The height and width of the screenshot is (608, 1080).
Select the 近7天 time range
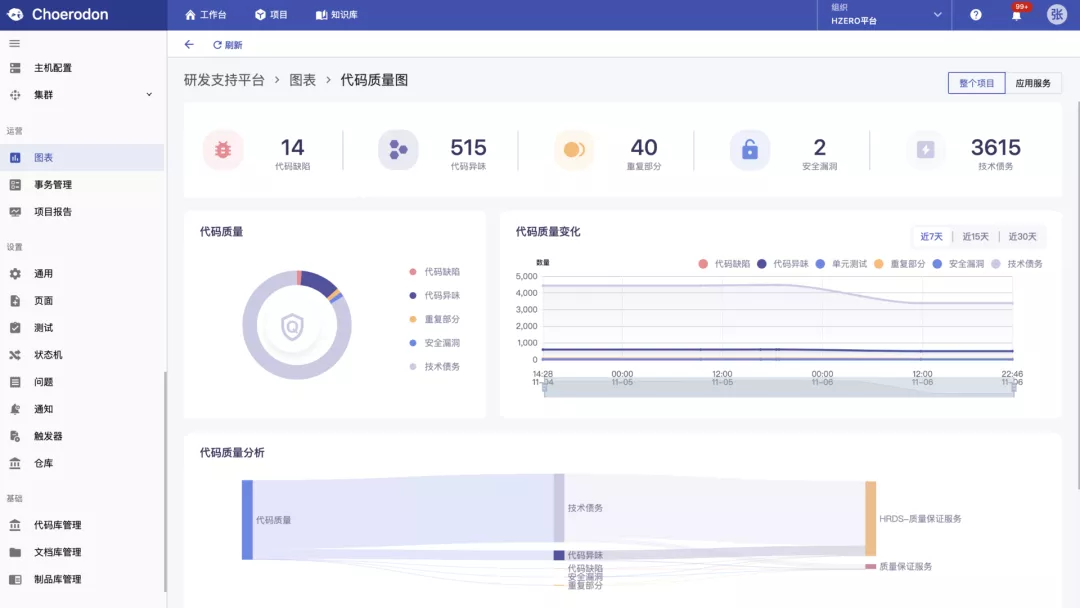click(931, 237)
